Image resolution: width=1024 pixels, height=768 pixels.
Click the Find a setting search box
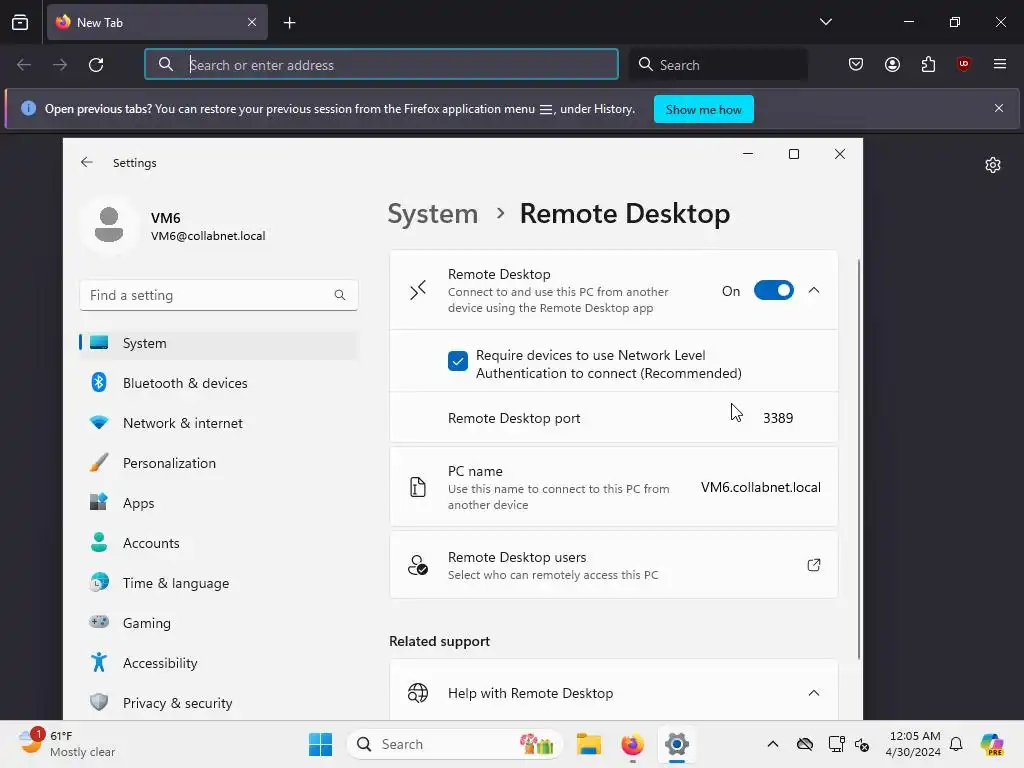219,295
